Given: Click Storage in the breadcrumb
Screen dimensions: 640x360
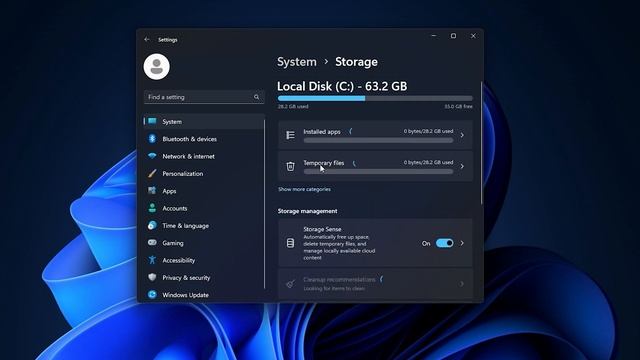Looking at the screenshot, I should click(356, 62).
